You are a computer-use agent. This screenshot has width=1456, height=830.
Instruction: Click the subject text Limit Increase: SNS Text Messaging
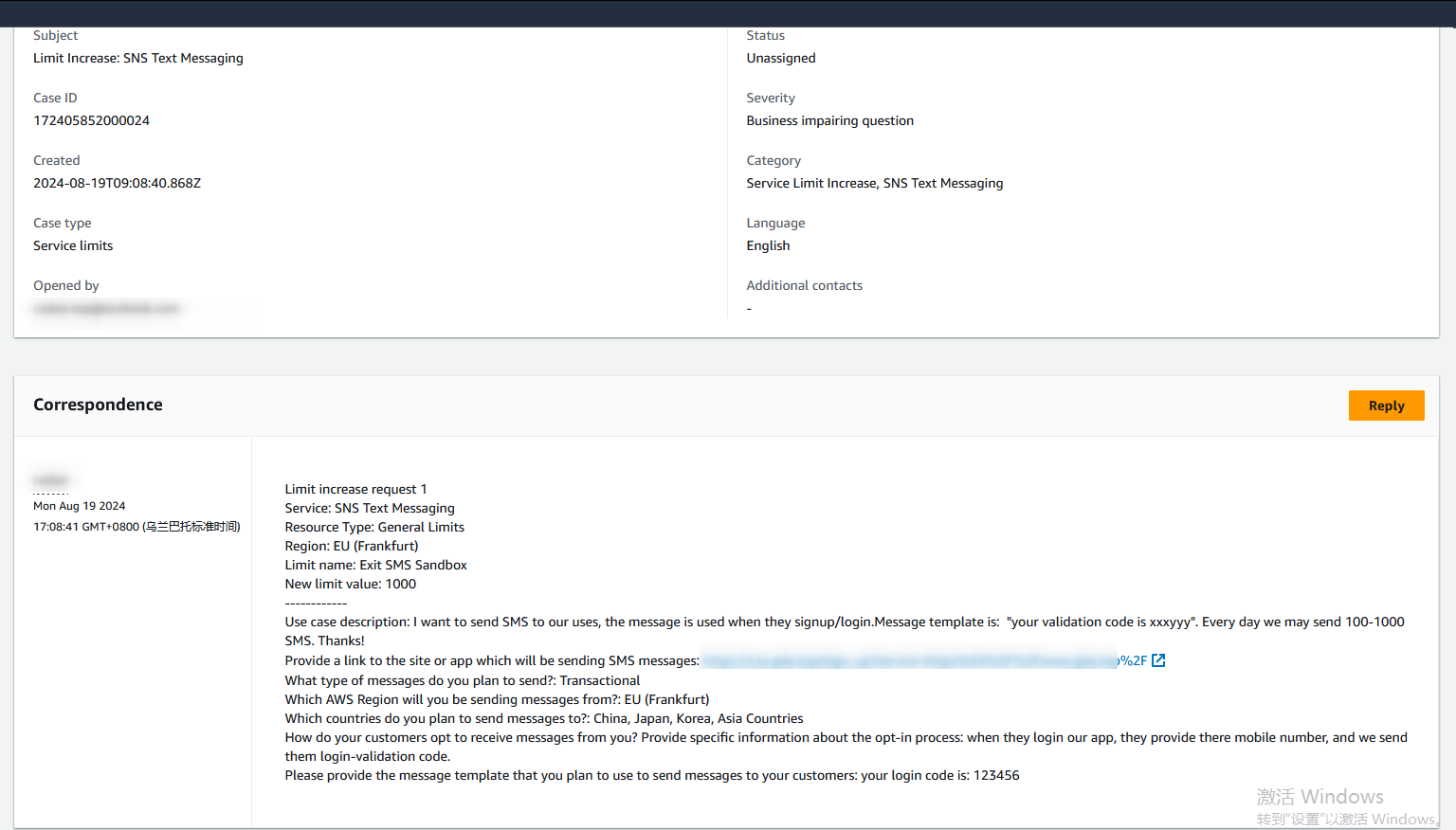click(138, 58)
